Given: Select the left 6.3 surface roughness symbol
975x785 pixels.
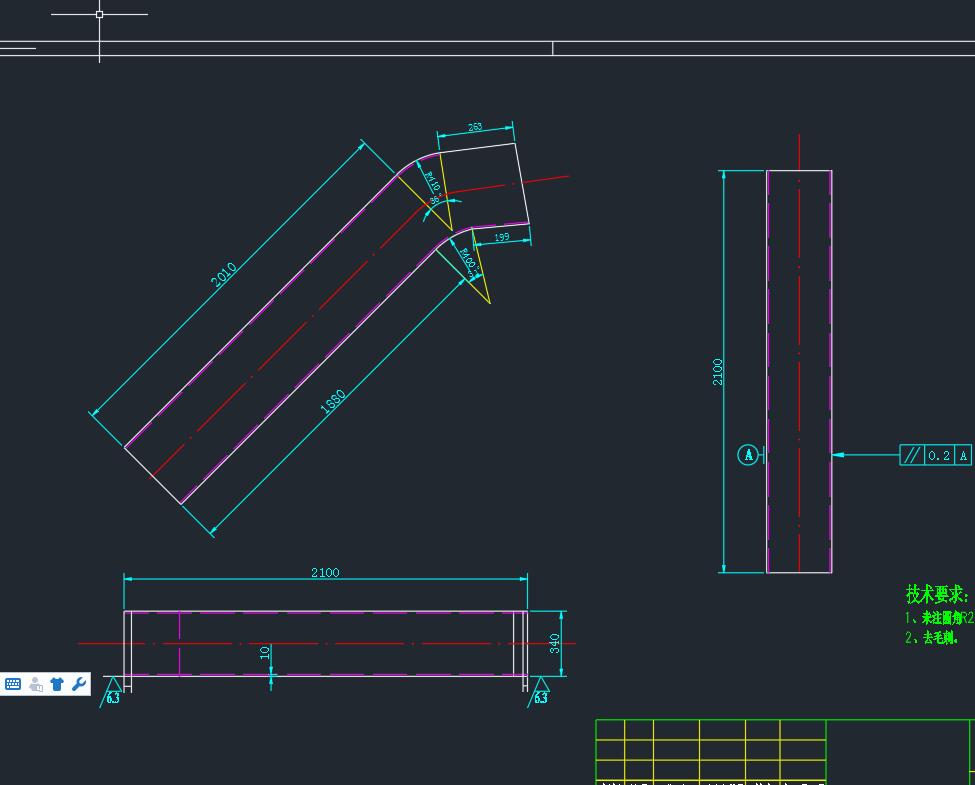Looking at the screenshot, I should coord(112,691).
